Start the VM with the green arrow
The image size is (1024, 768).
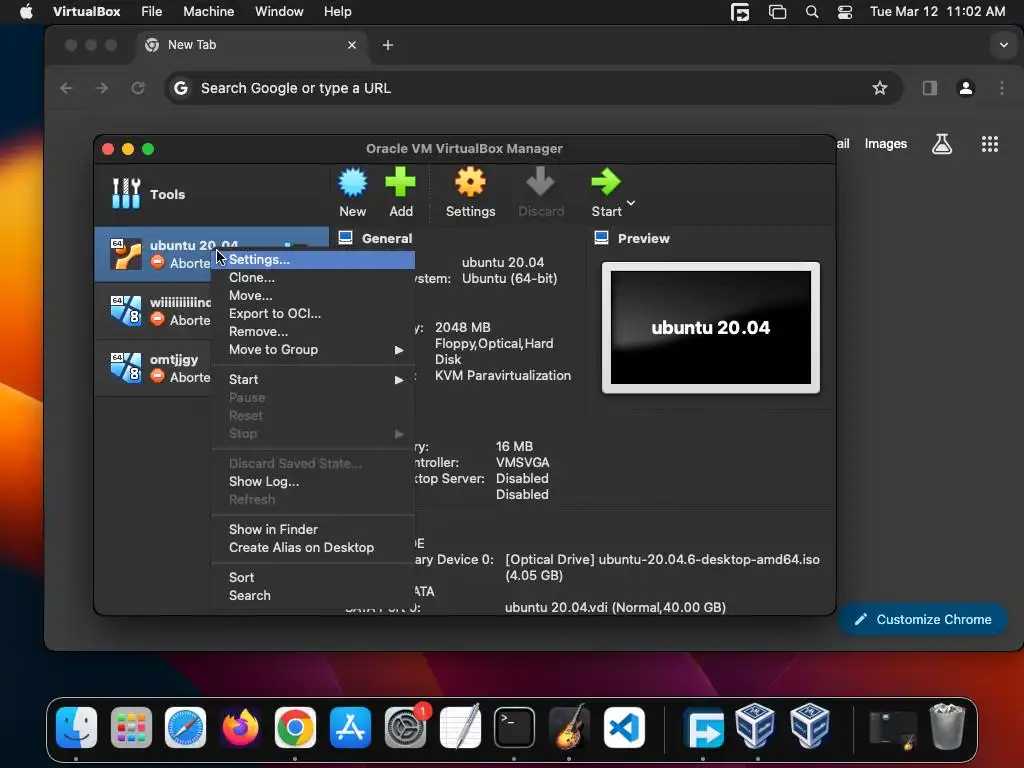coord(605,182)
